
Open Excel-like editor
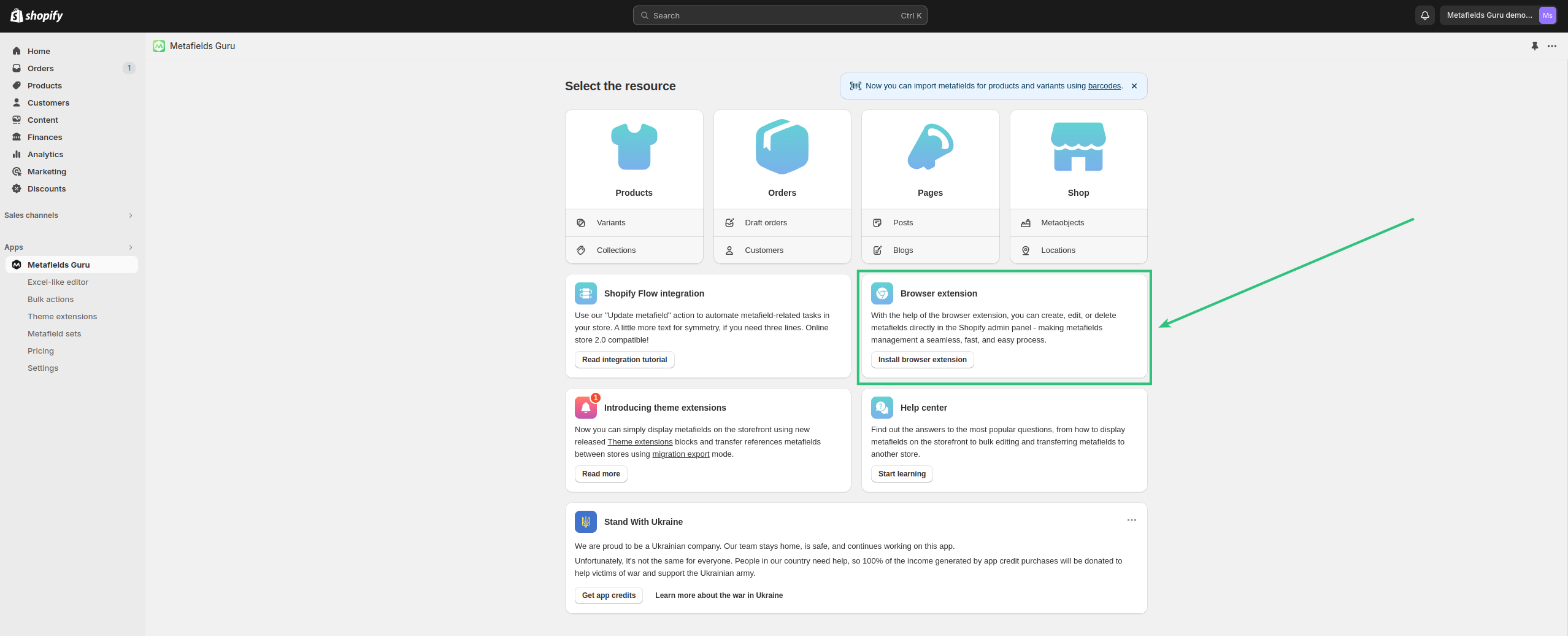[58, 282]
